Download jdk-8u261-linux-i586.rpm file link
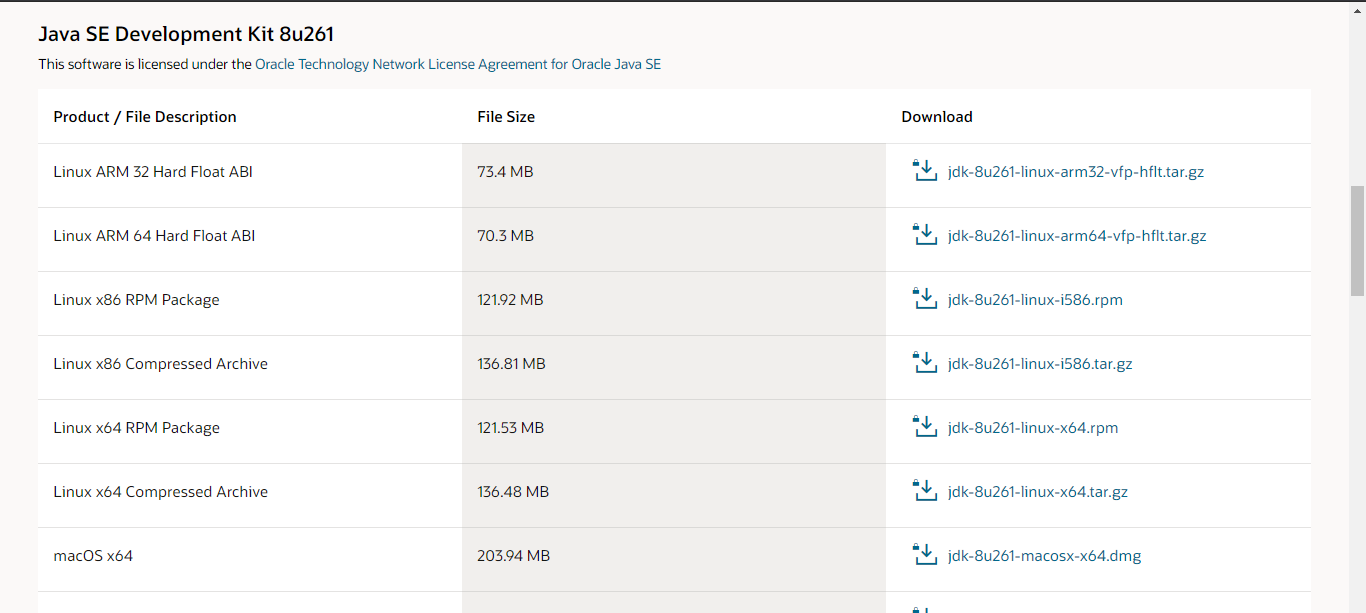Viewport: 1366px width, 613px height. pos(1035,300)
